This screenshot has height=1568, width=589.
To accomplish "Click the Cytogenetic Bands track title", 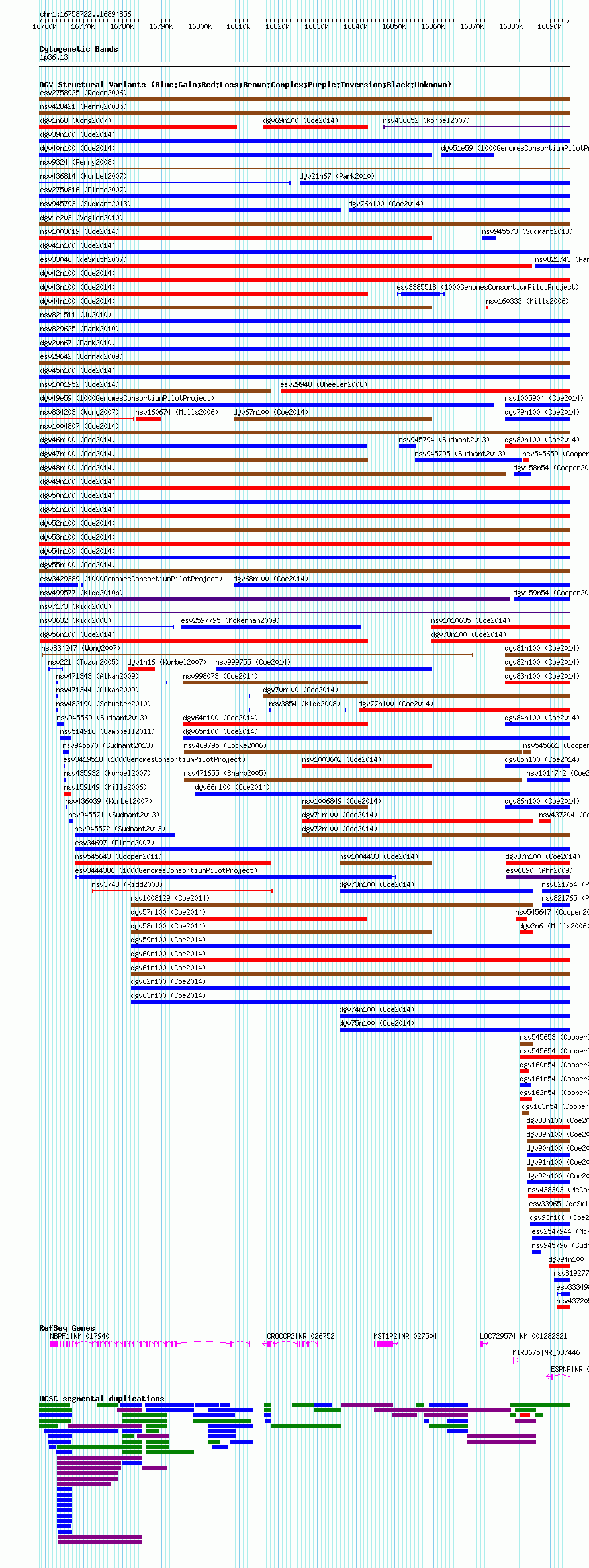I will pos(78,49).
